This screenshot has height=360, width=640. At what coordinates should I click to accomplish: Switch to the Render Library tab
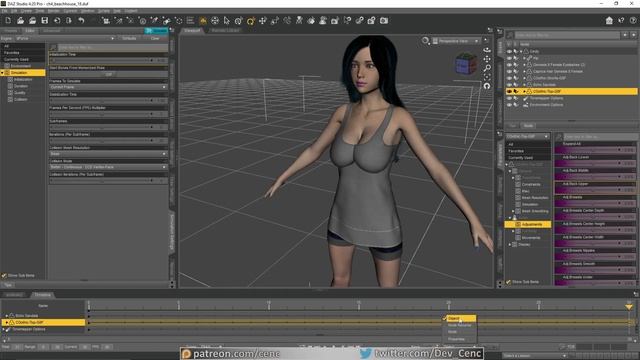point(225,31)
